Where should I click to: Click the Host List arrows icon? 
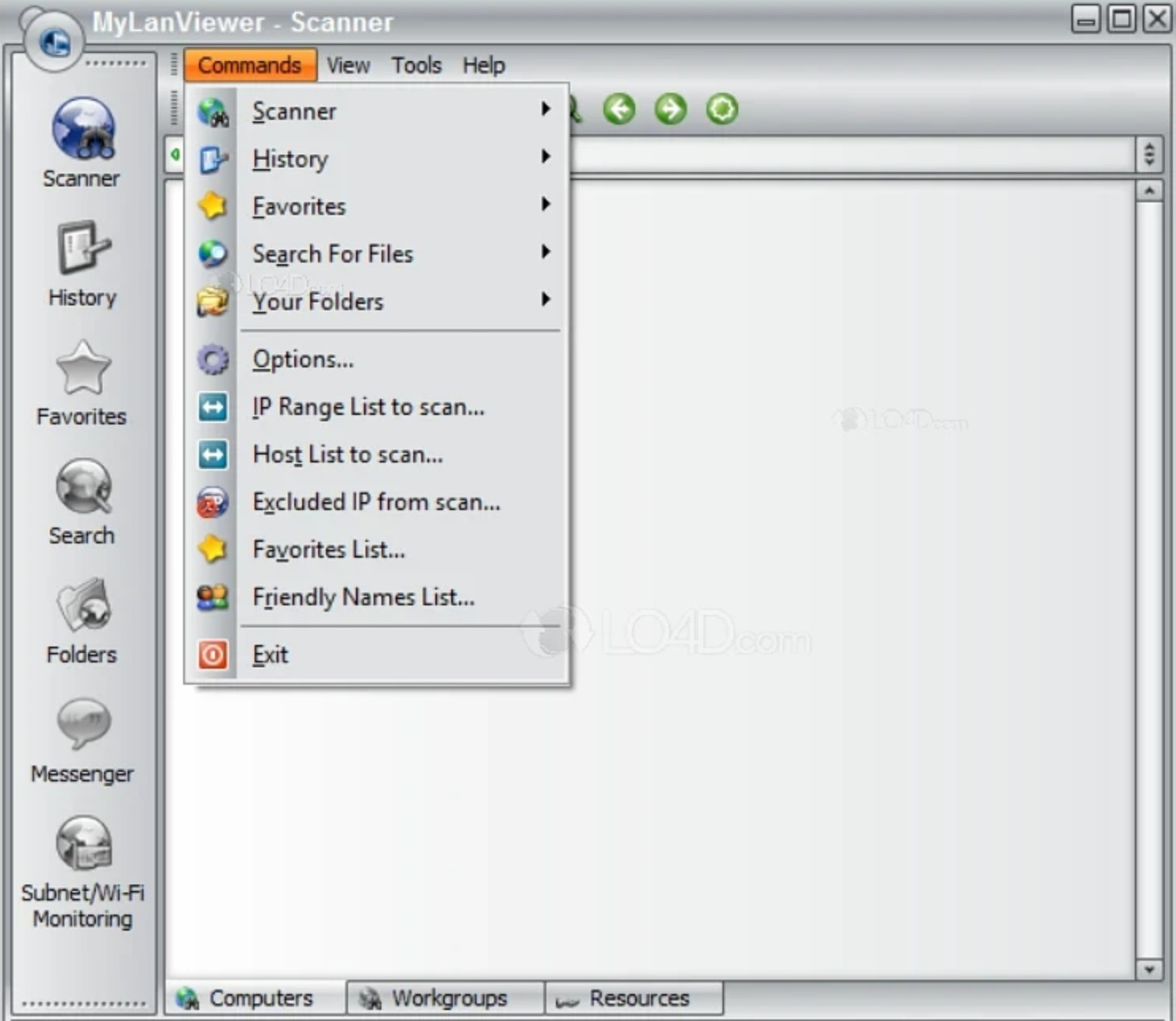click(x=213, y=455)
